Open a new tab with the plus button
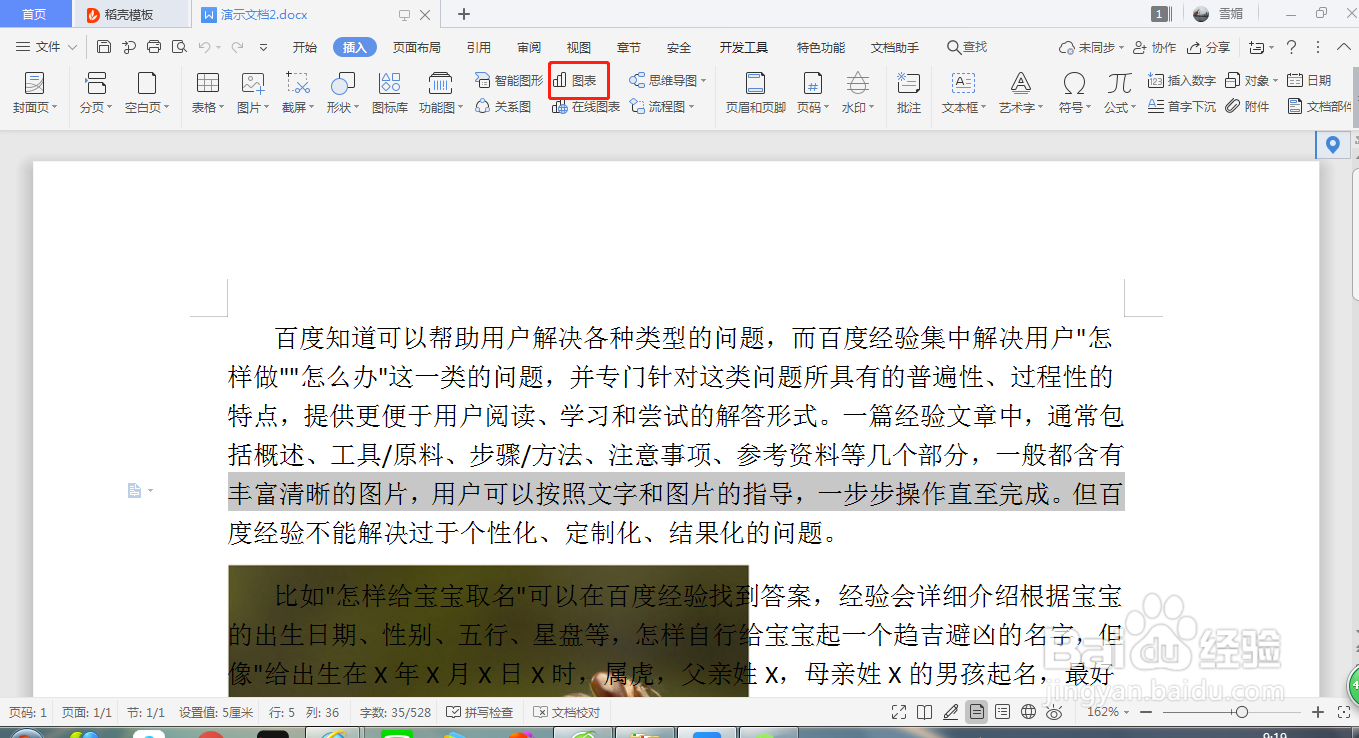Viewport: 1359px width, 738px height. [x=463, y=14]
